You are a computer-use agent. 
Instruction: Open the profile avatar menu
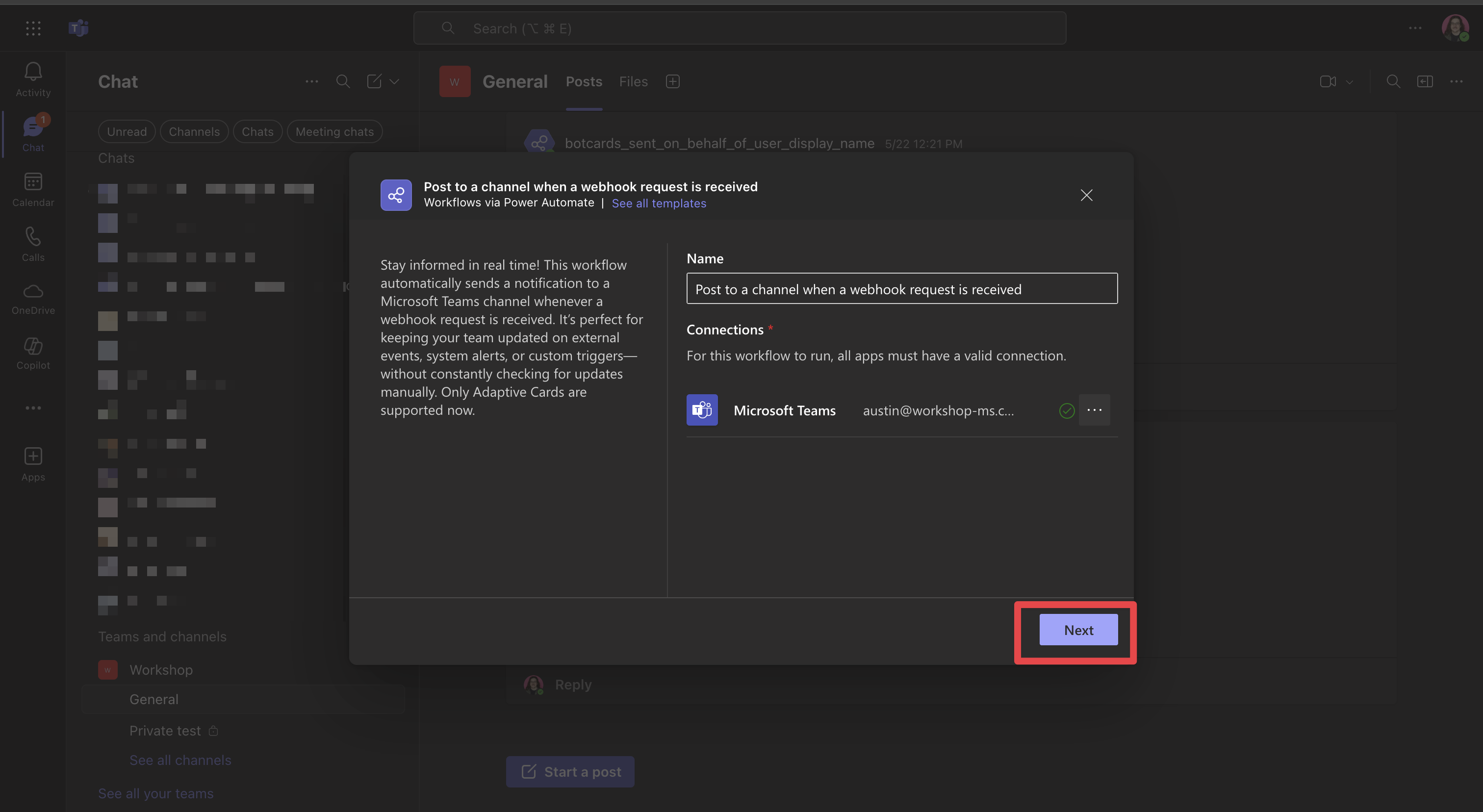(1455, 27)
